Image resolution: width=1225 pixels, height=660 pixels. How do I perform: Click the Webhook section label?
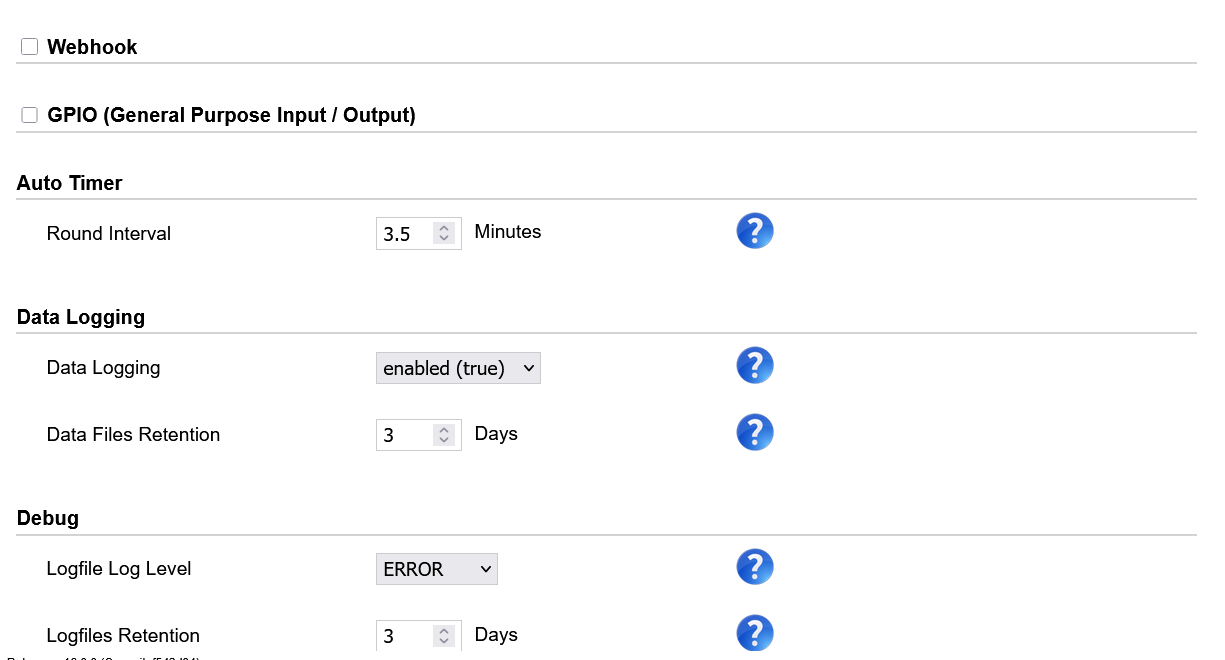tap(92, 47)
